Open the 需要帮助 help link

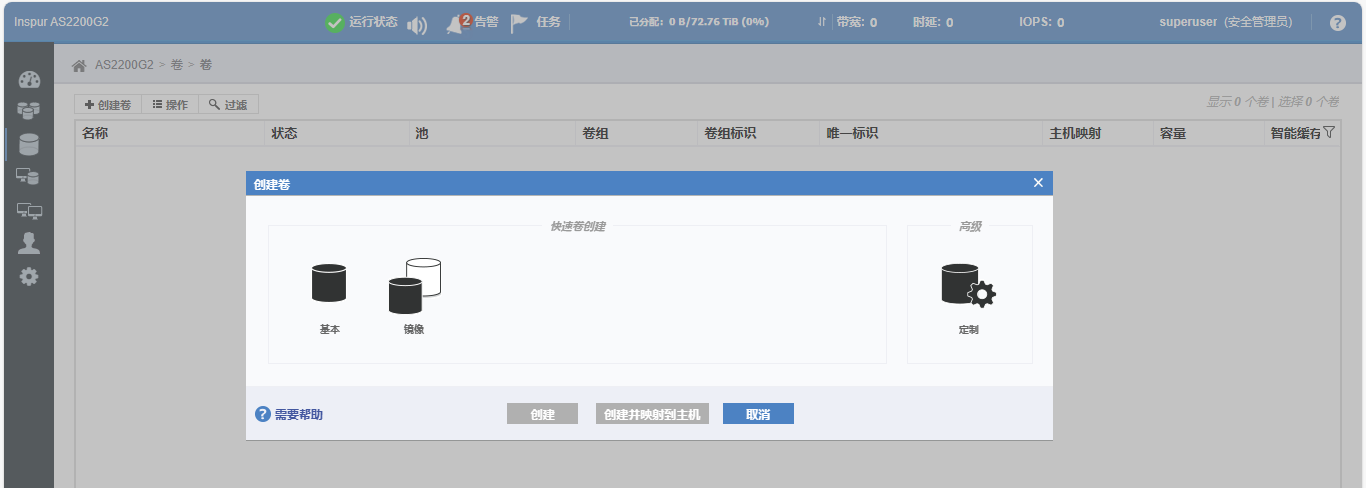(x=289, y=414)
